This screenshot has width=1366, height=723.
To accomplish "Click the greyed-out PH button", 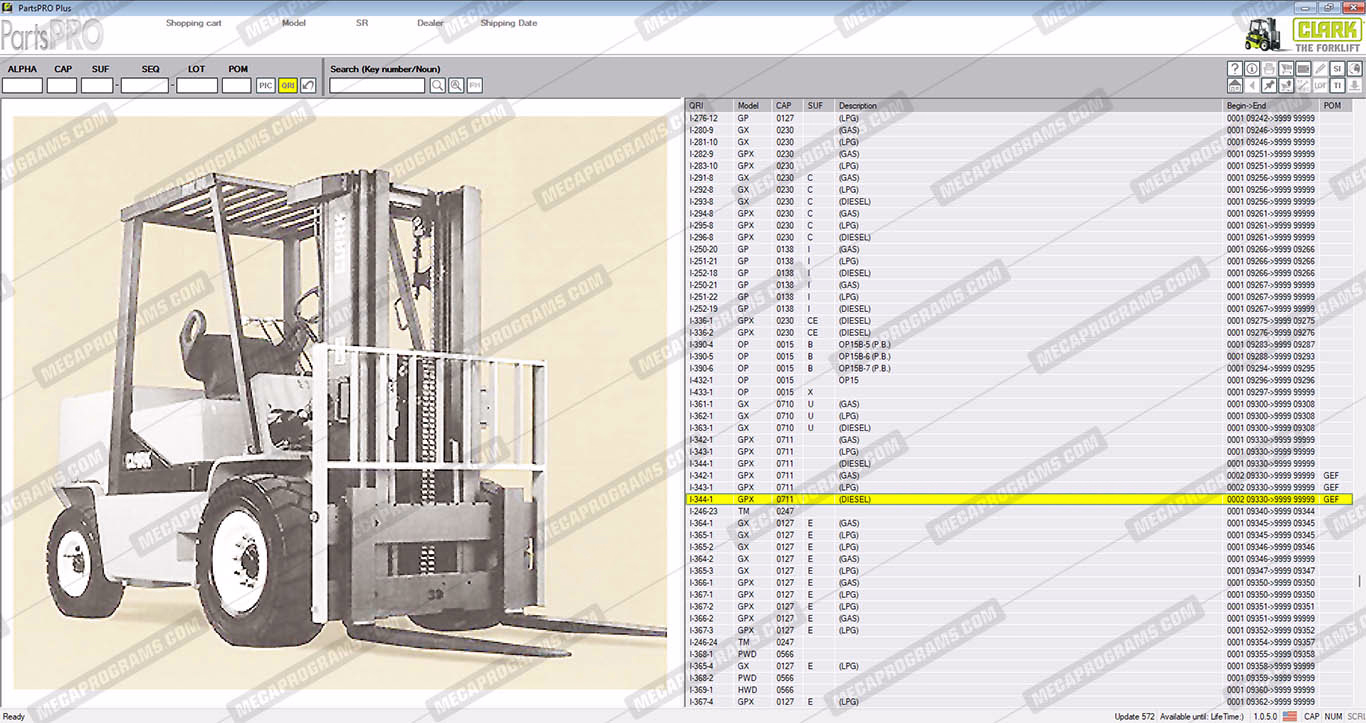I will click(x=475, y=86).
